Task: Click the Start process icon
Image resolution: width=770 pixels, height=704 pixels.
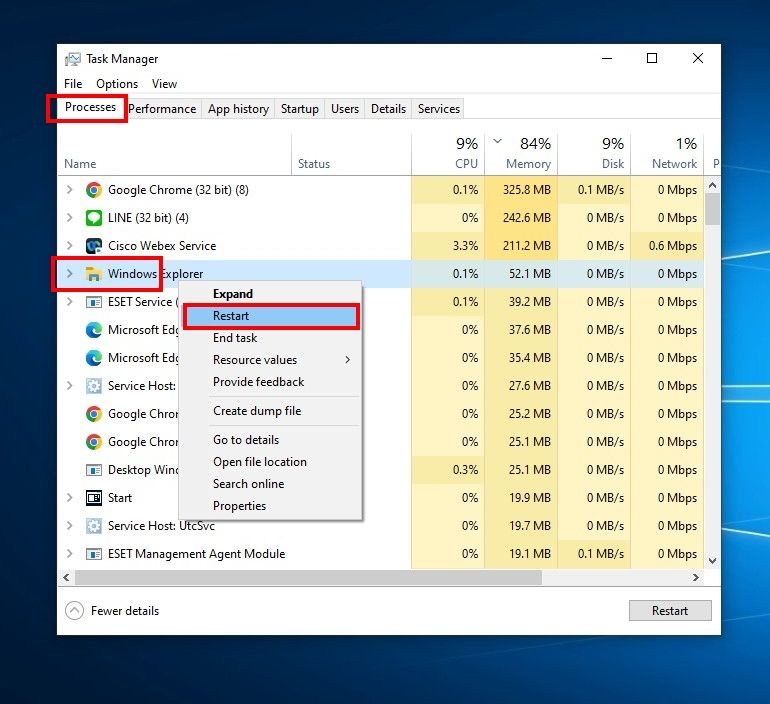Action: tap(94, 498)
